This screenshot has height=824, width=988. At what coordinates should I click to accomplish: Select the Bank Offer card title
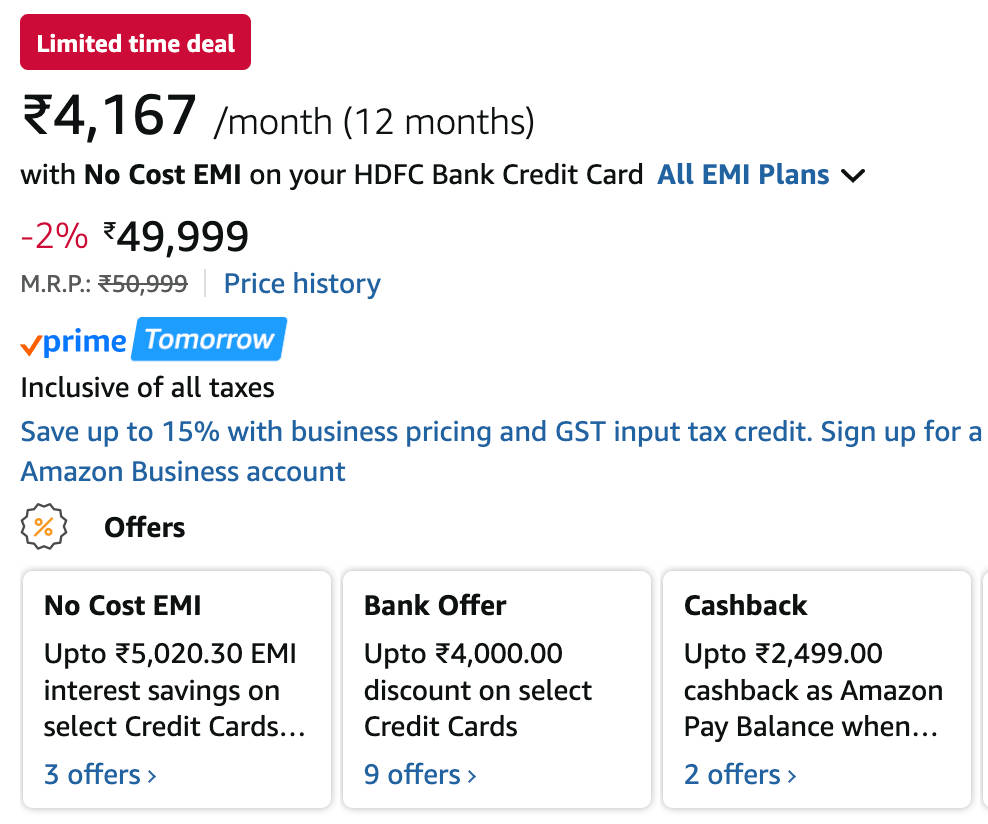click(435, 605)
